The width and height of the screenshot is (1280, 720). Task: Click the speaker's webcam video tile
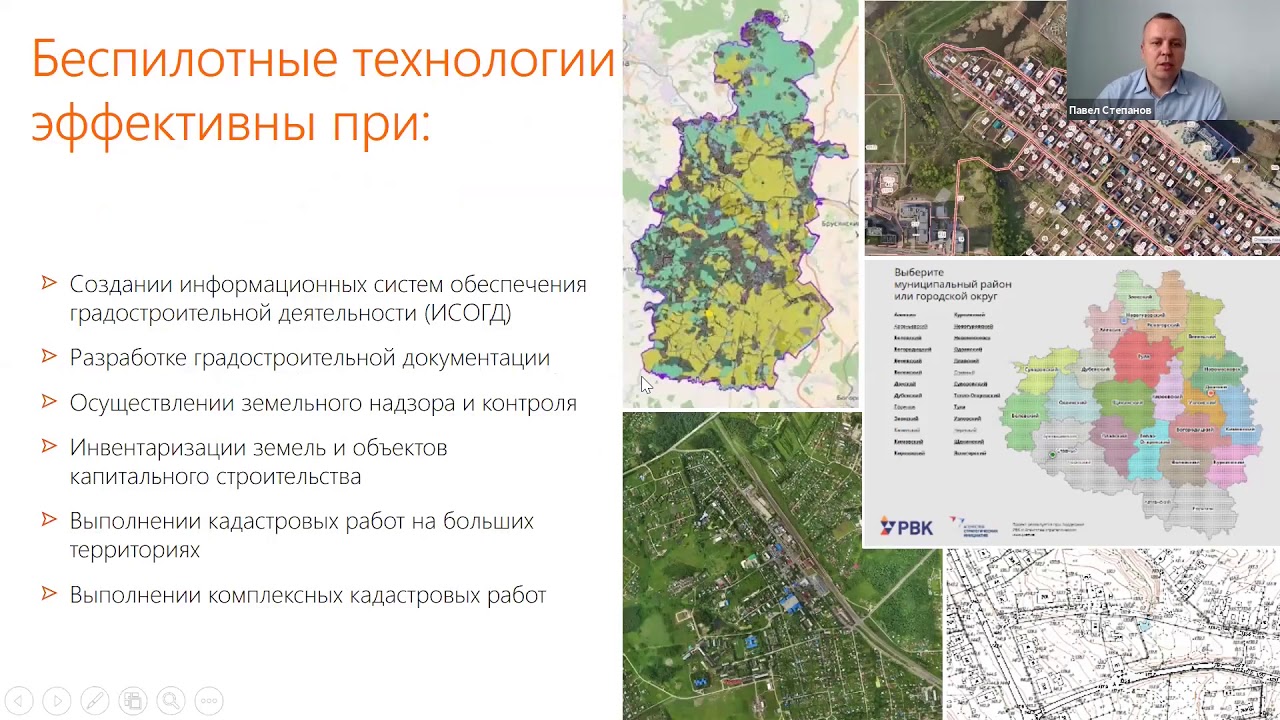pyautogui.click(x=1173, y=60)
